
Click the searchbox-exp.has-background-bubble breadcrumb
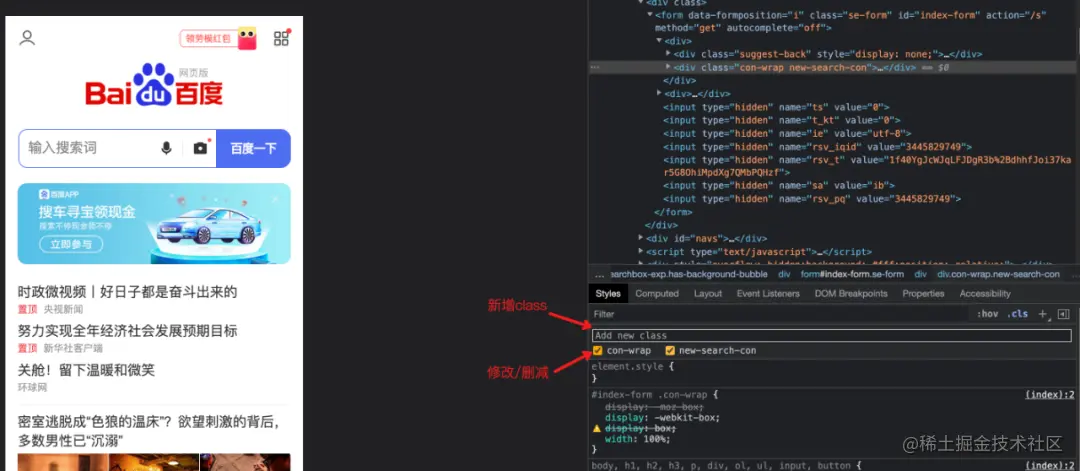(689, 274)
